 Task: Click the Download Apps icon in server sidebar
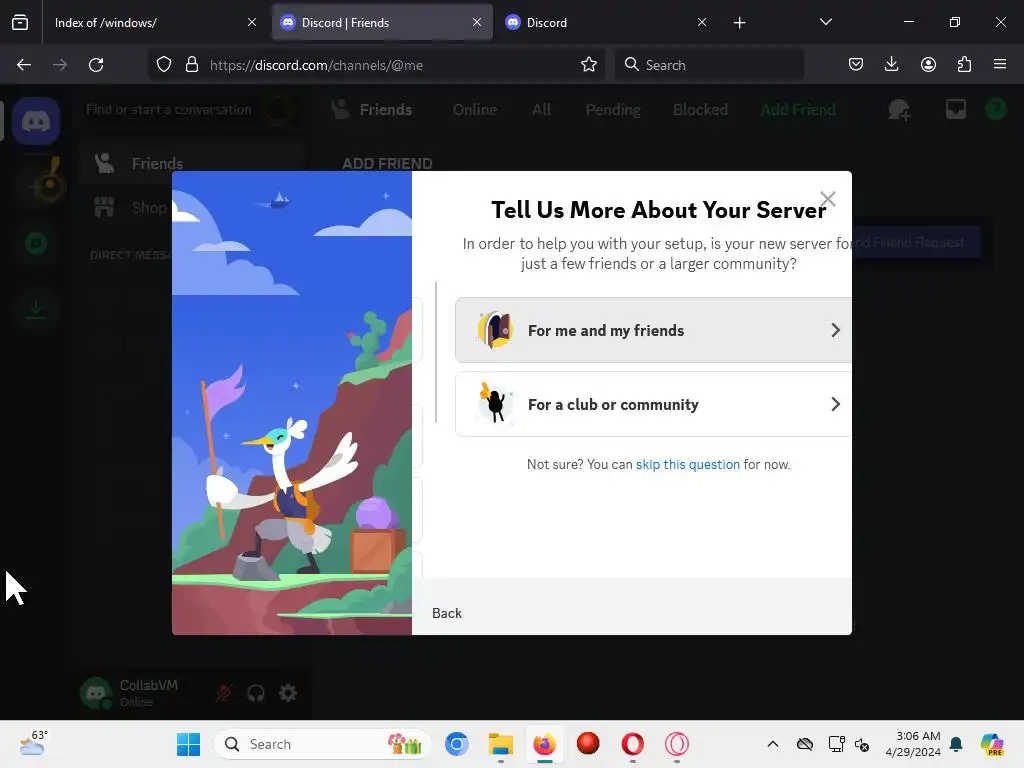36,308
